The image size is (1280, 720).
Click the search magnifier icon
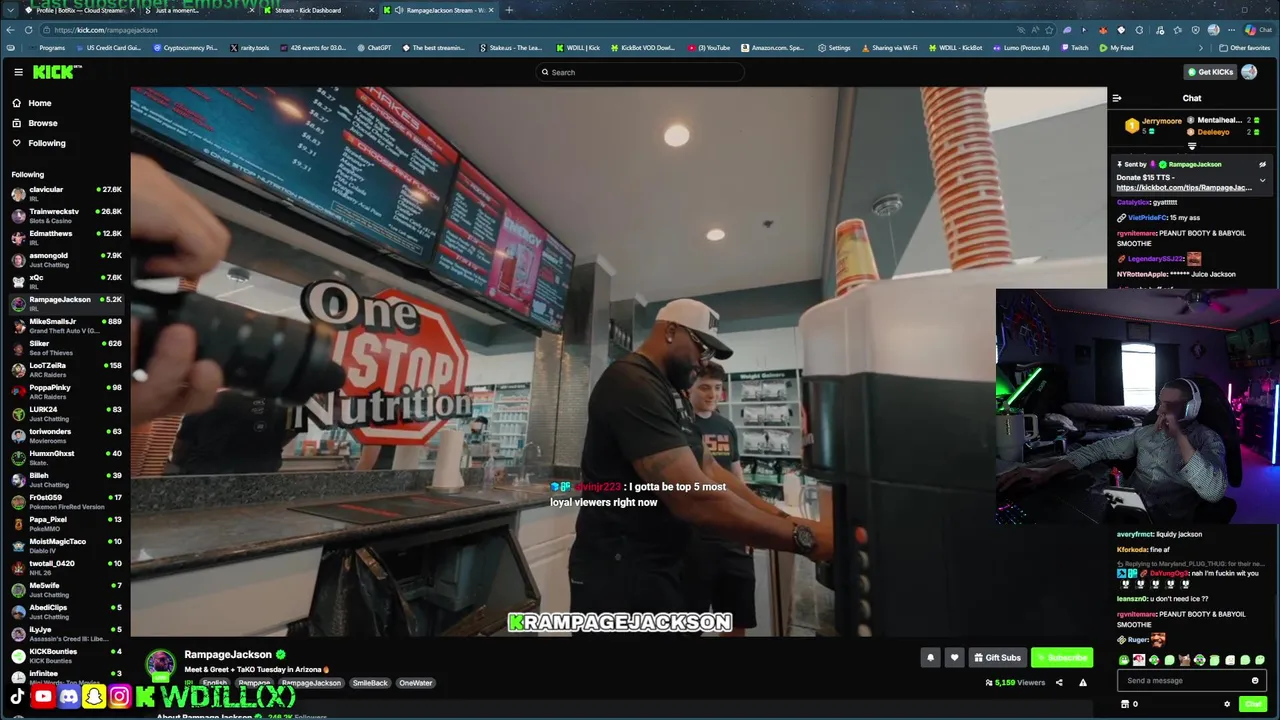point(545,72)
